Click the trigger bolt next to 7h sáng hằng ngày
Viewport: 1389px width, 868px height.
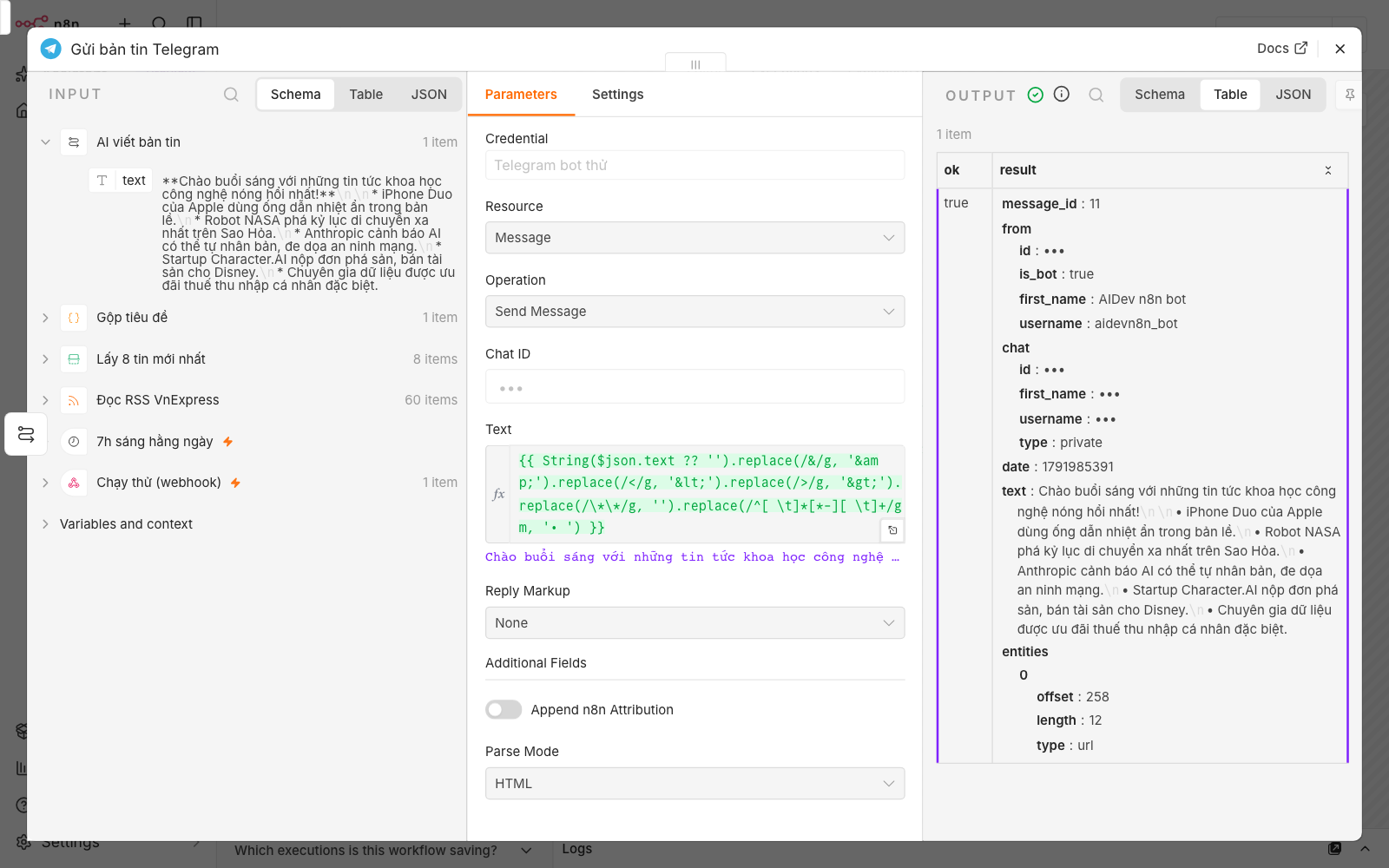(x=228, y=442)
